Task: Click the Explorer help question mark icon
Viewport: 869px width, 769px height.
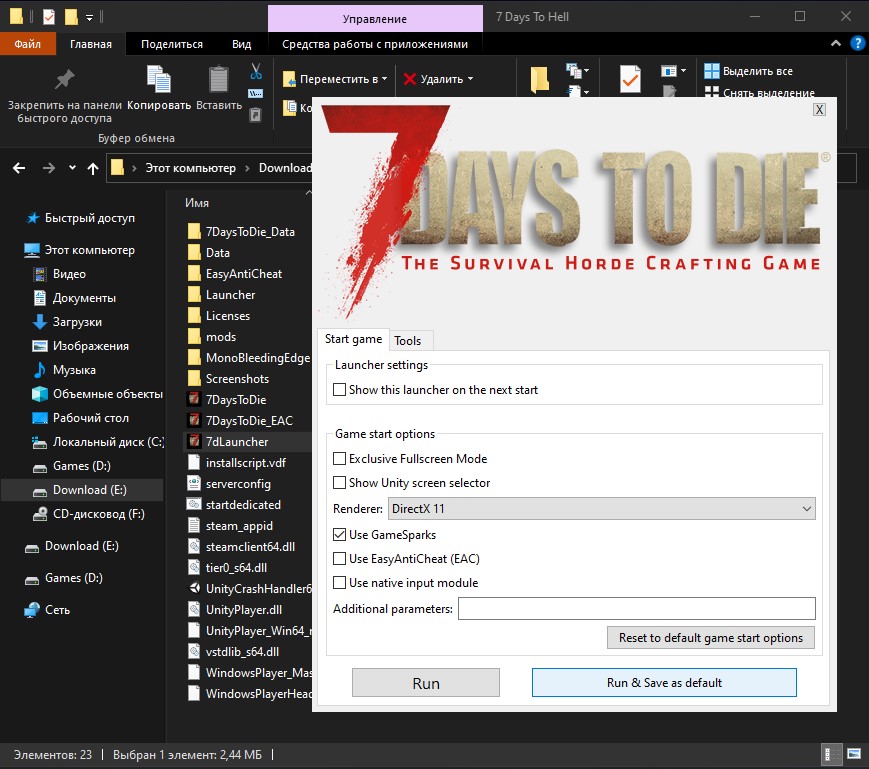Action: pos(857,43)
